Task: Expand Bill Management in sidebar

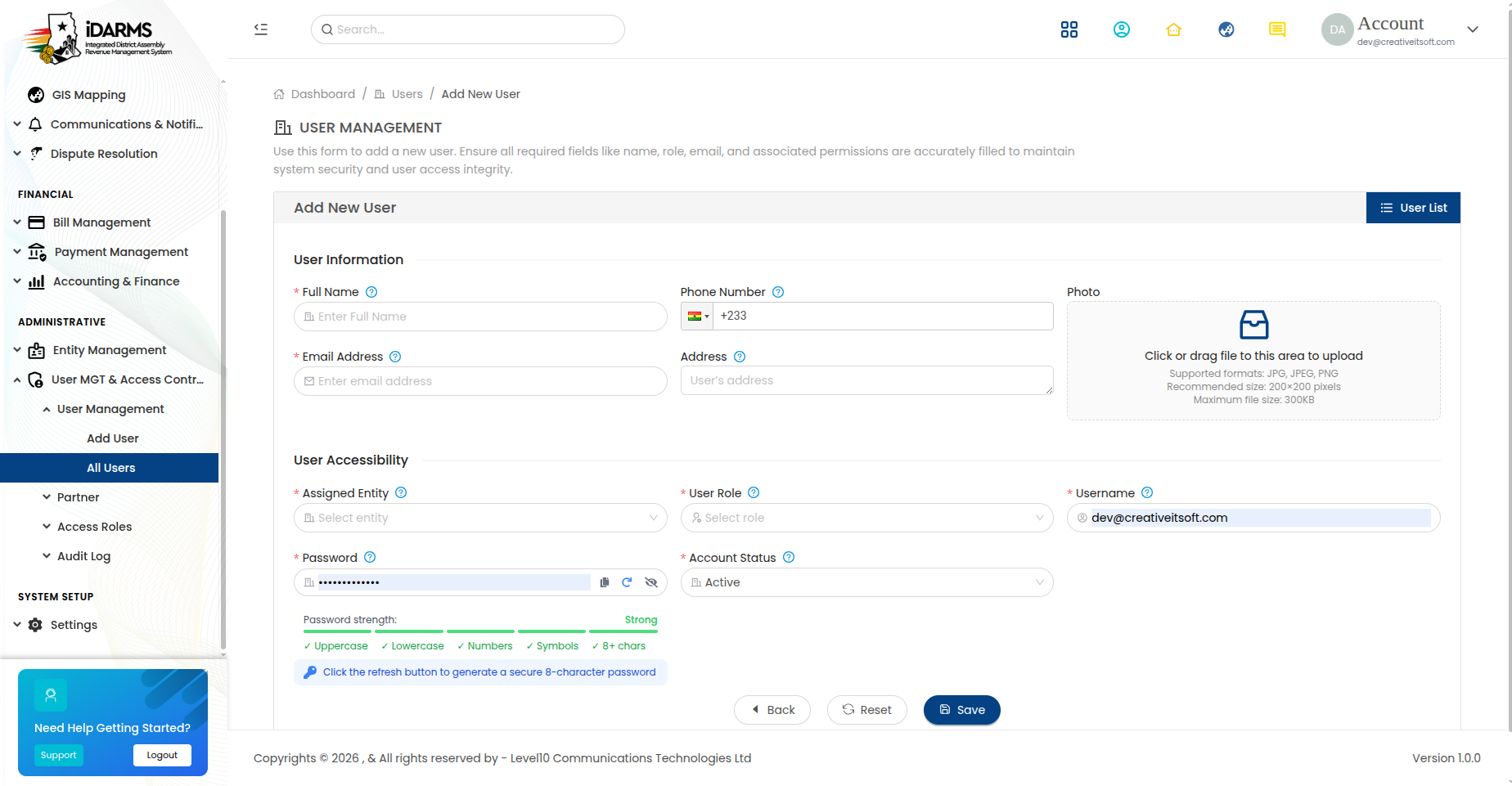Action: [109, 222]
